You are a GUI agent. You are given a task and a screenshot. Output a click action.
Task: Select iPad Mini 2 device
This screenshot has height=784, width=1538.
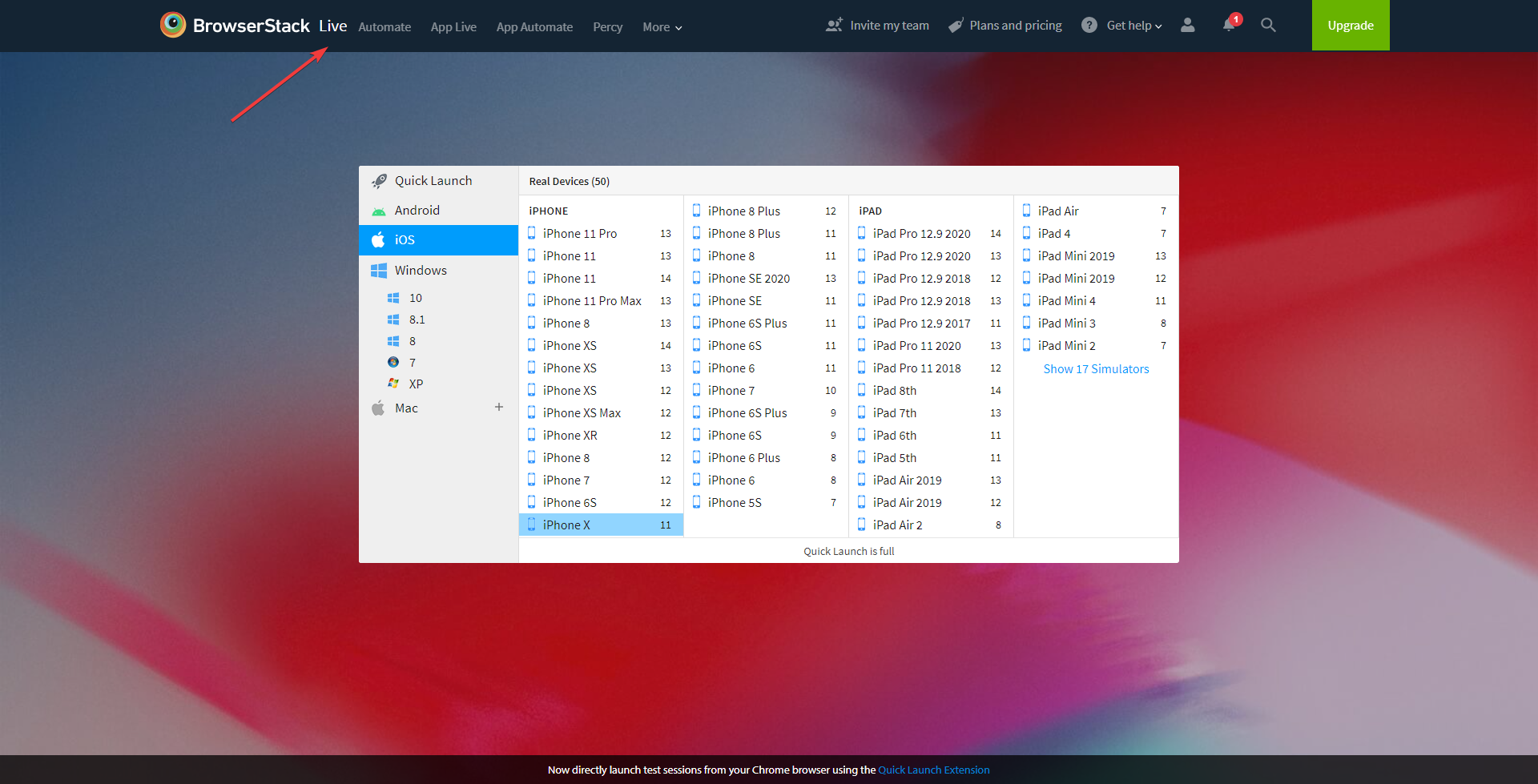tap(1096, 345)
